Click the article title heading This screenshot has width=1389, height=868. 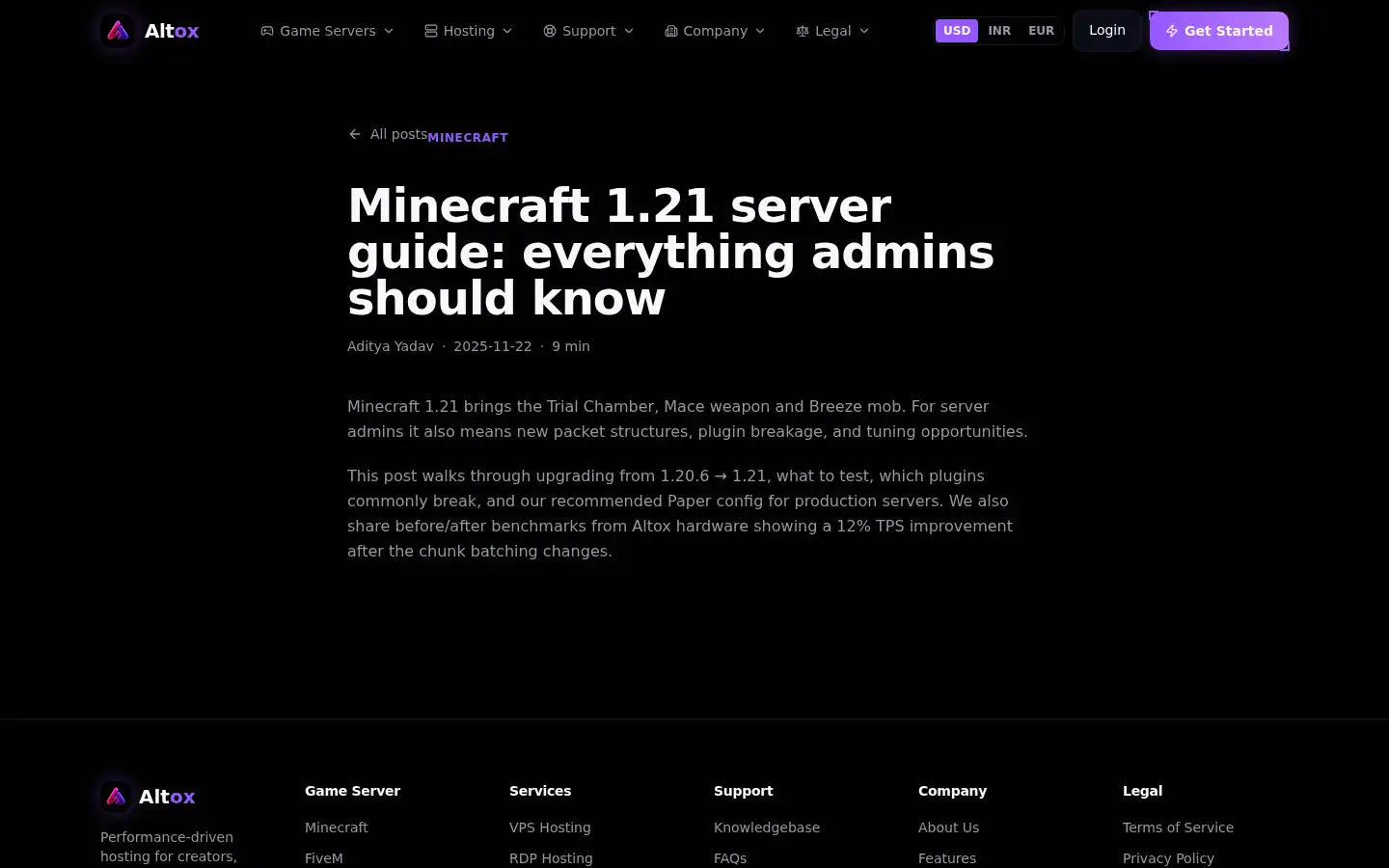tap(670, 252)
